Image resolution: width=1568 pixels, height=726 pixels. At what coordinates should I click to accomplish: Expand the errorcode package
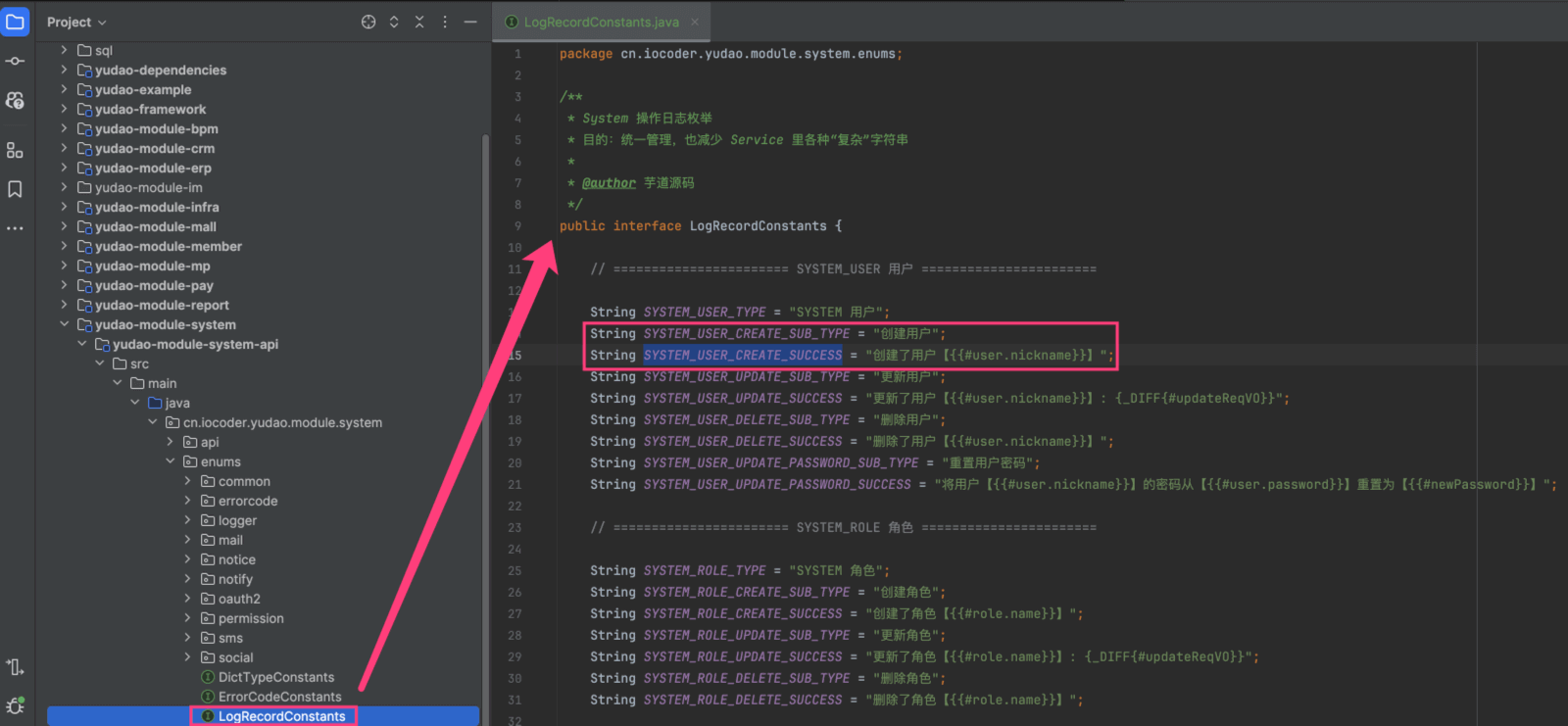[188, 501]
